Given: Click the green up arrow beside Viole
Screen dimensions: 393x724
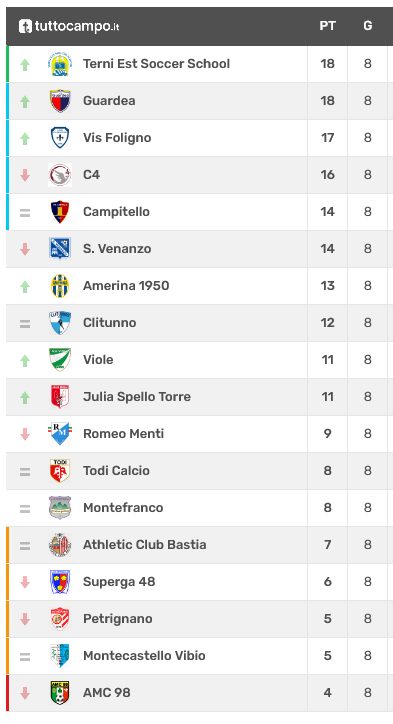Looking at the screenshot, I should (25, 360).
